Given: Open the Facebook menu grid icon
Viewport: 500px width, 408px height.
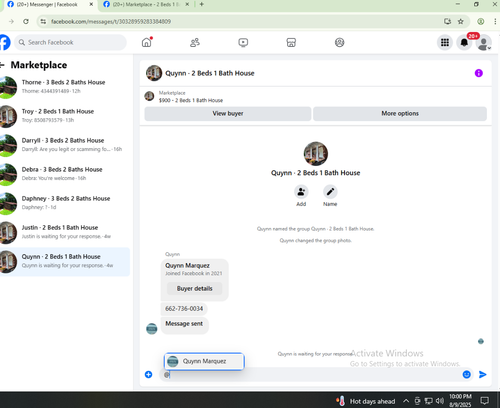Looking at the screenshot, I should (445, 42).
